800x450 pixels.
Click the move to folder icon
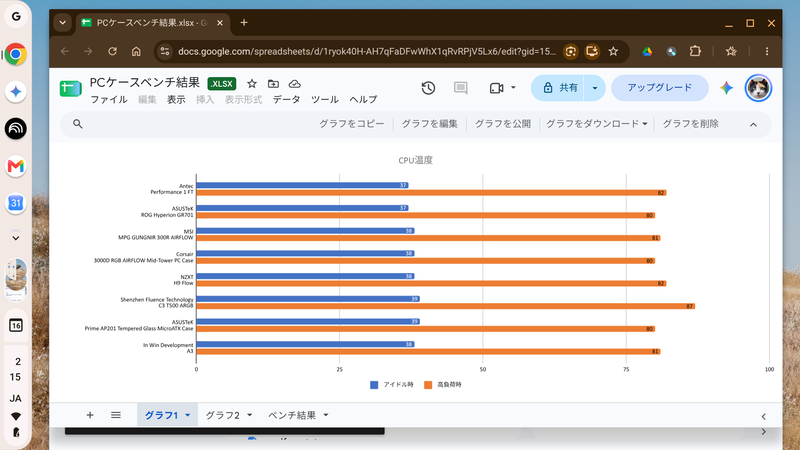[x=273, y=84]
